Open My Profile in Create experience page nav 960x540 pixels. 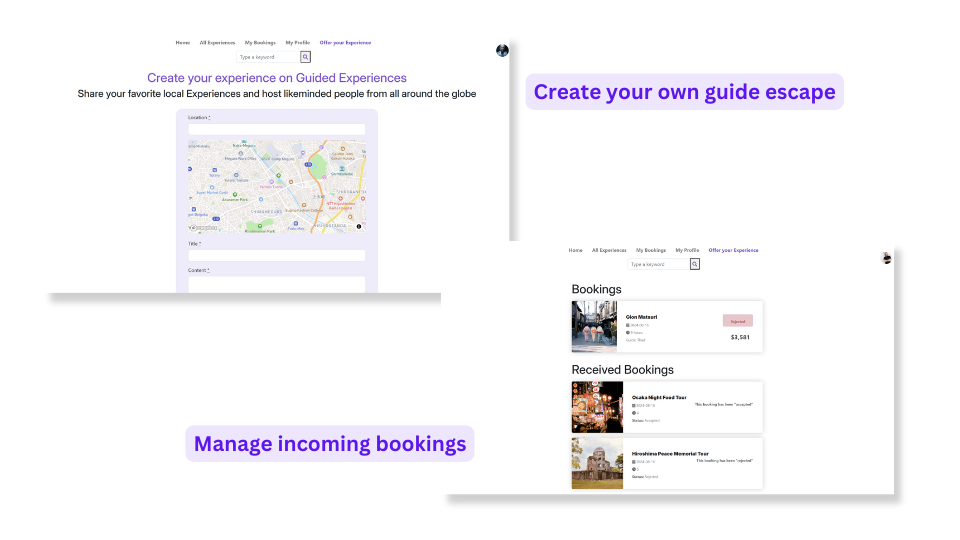(x=298, y=43)
